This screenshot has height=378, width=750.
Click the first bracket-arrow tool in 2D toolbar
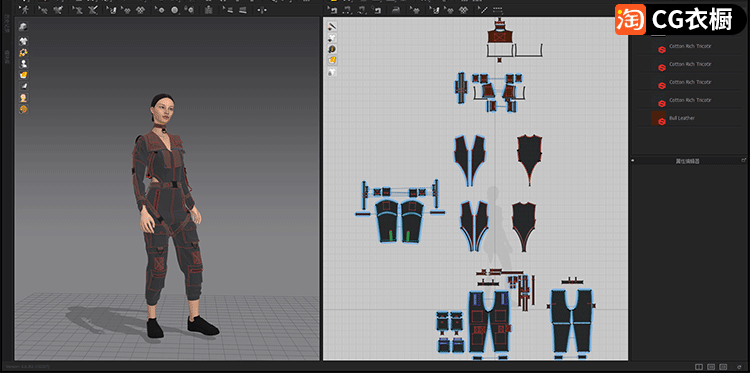[333, 10]
